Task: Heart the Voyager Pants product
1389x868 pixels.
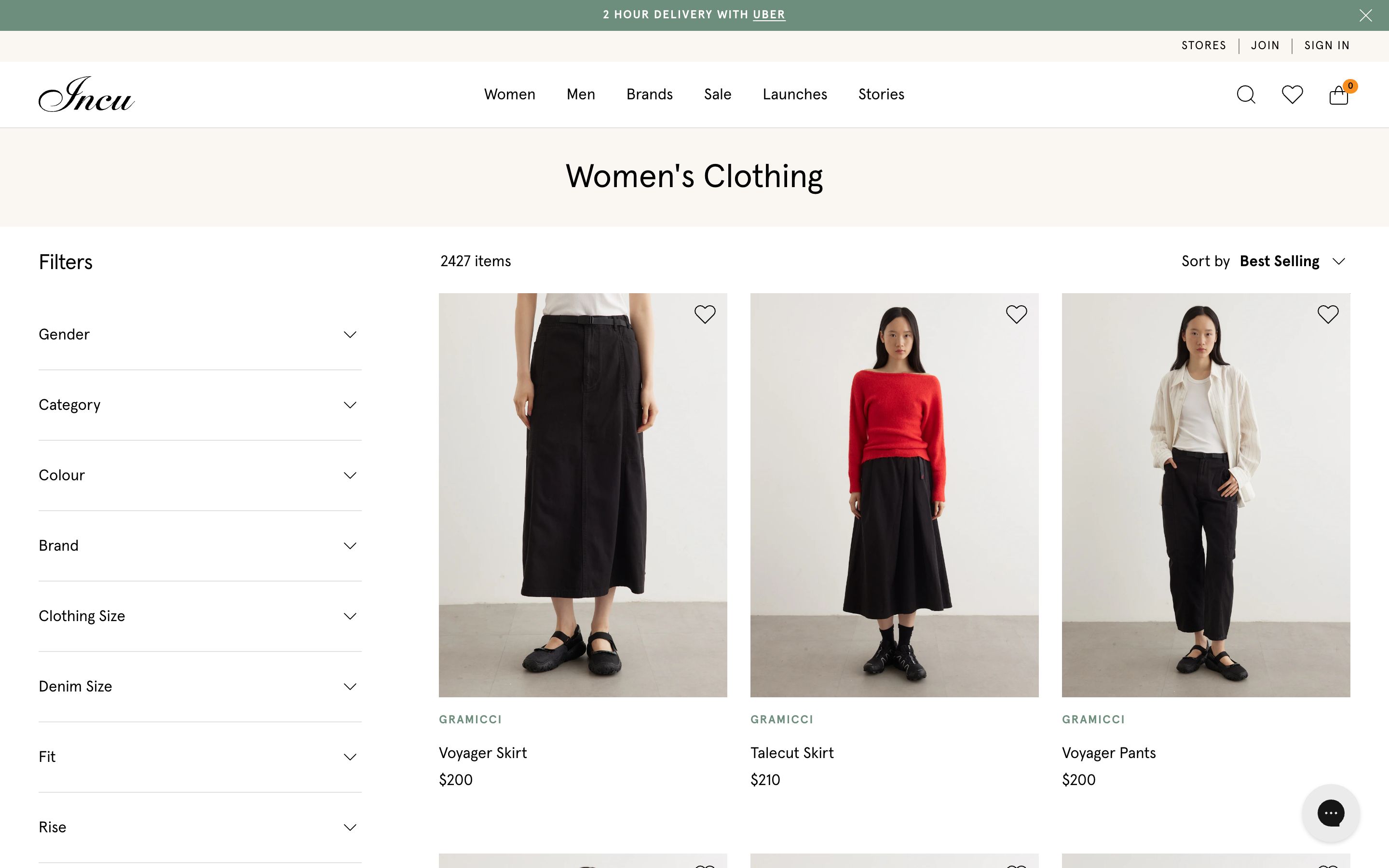Action: 1328,313
